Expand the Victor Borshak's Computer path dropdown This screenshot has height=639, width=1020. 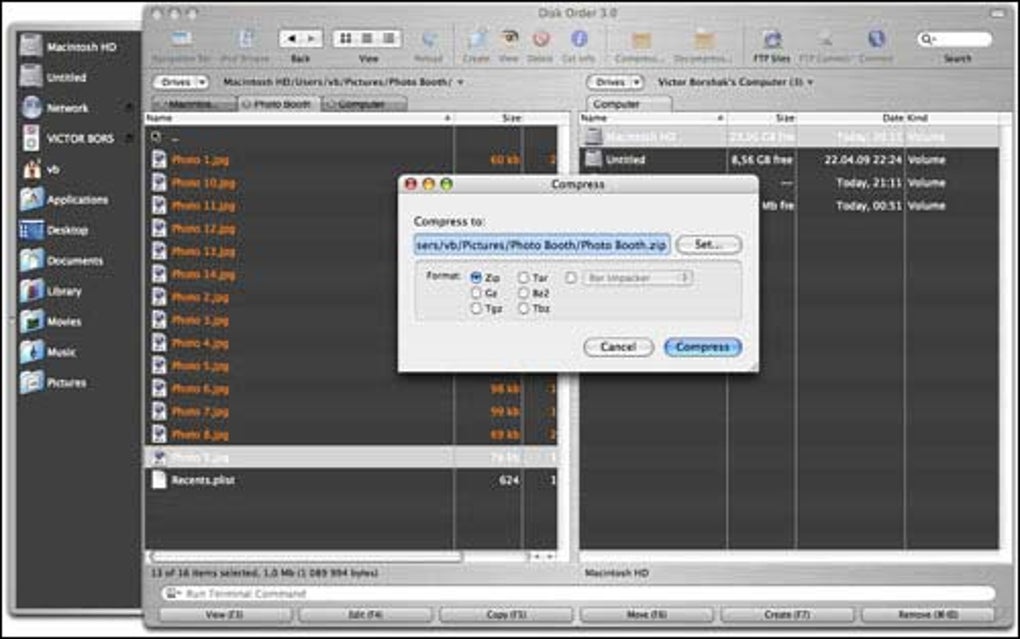coord(811,82)
